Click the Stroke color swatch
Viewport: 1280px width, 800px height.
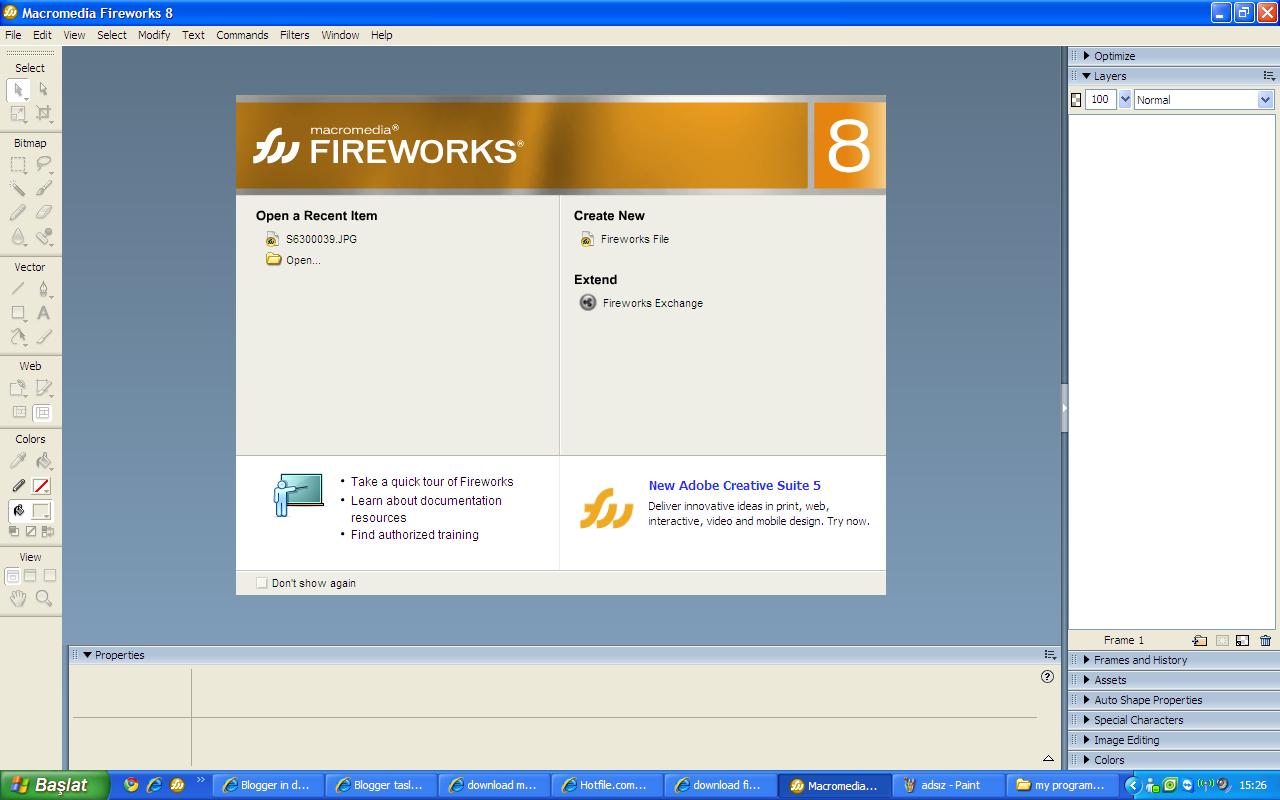click(41, 486)
